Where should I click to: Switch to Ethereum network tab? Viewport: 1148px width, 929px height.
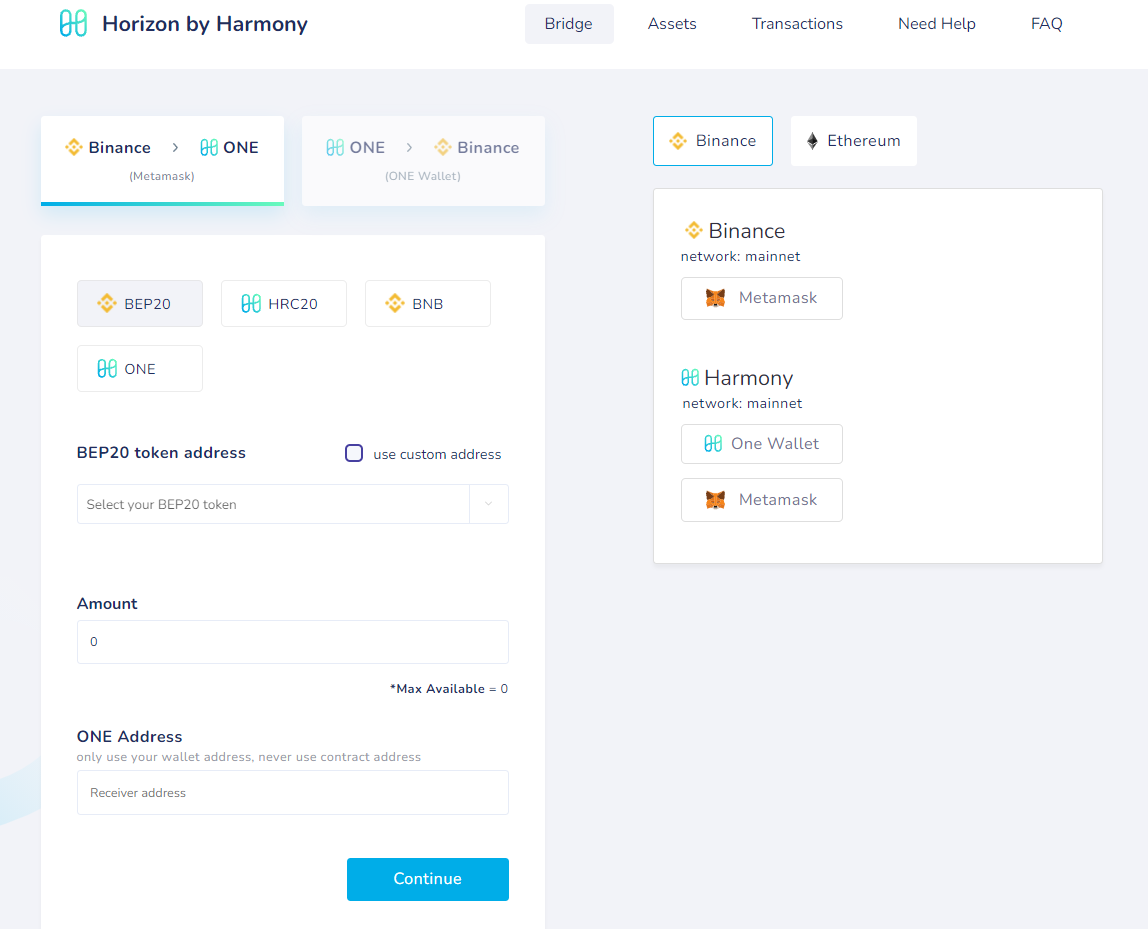pyautogui.click(x=854, y=141)
